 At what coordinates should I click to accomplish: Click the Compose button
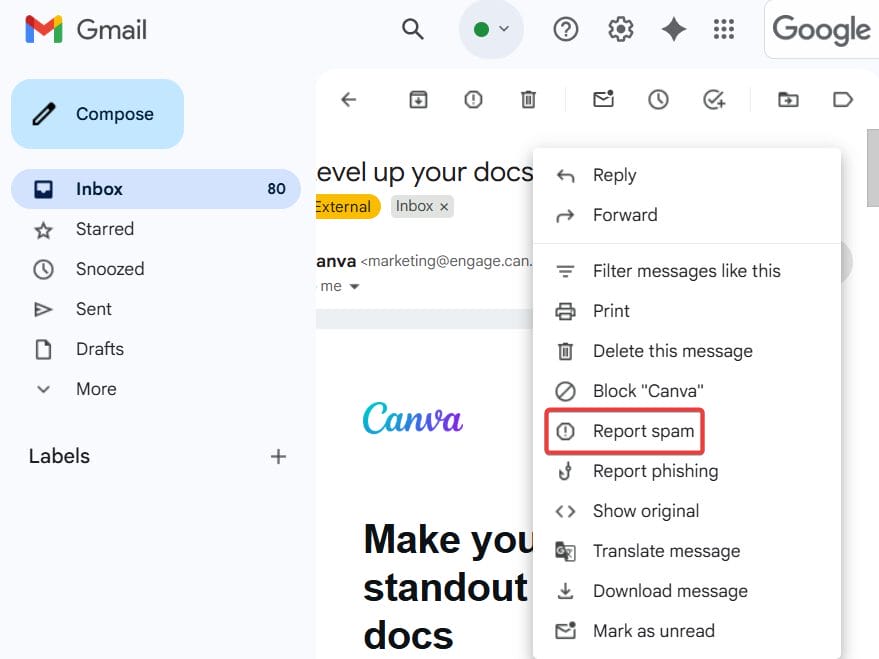(98, 114)
